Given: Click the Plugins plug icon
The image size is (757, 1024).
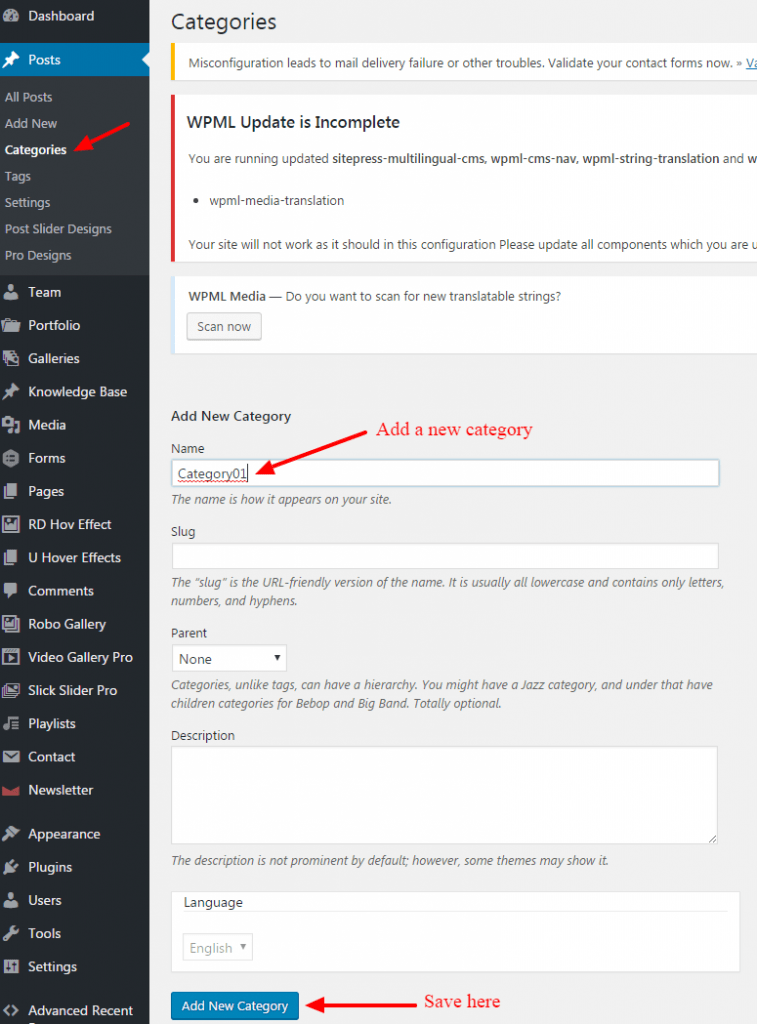Looking at the screenshot, I should tap(11, 867).
